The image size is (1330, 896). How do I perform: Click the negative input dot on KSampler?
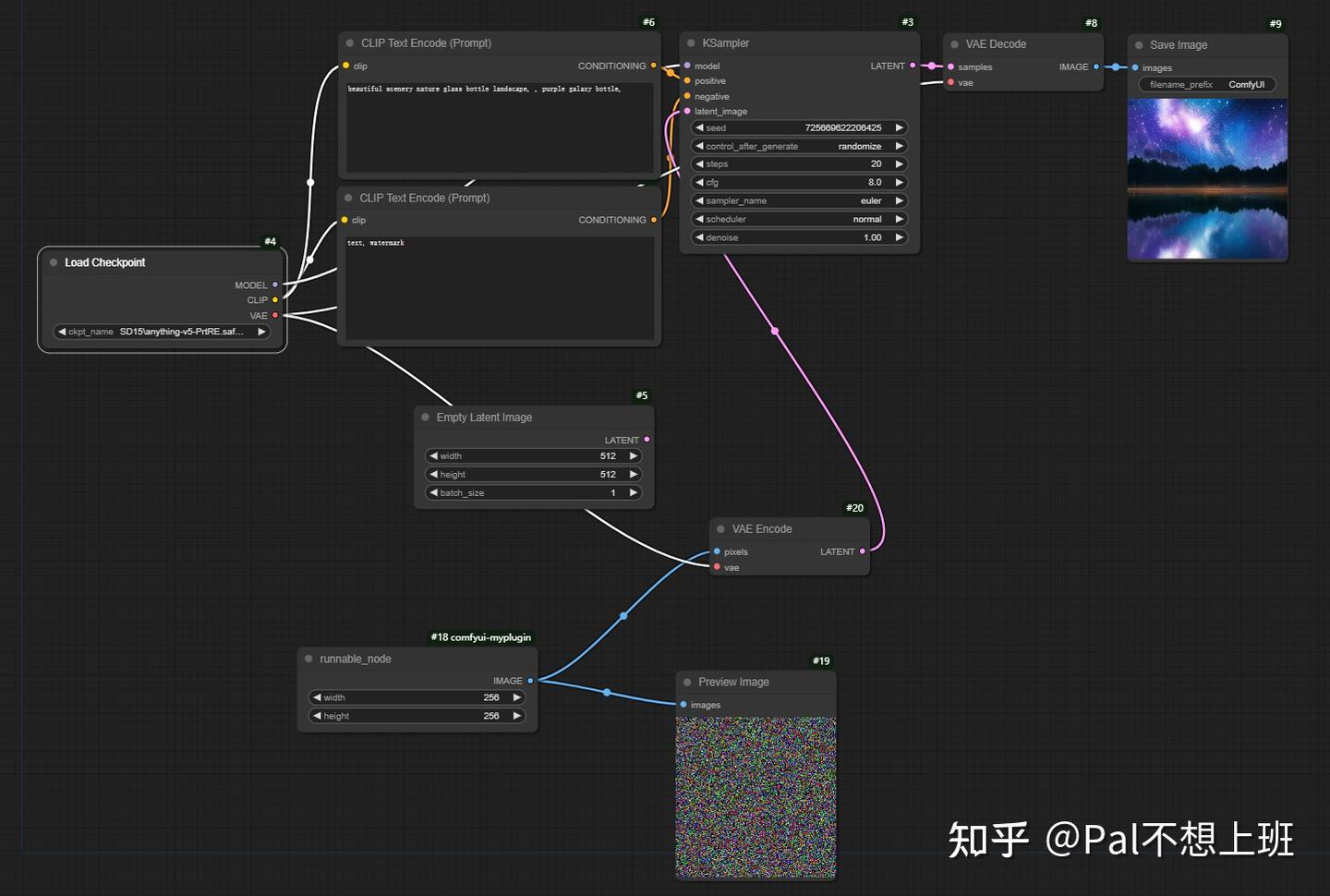click(x=687, y=96)
